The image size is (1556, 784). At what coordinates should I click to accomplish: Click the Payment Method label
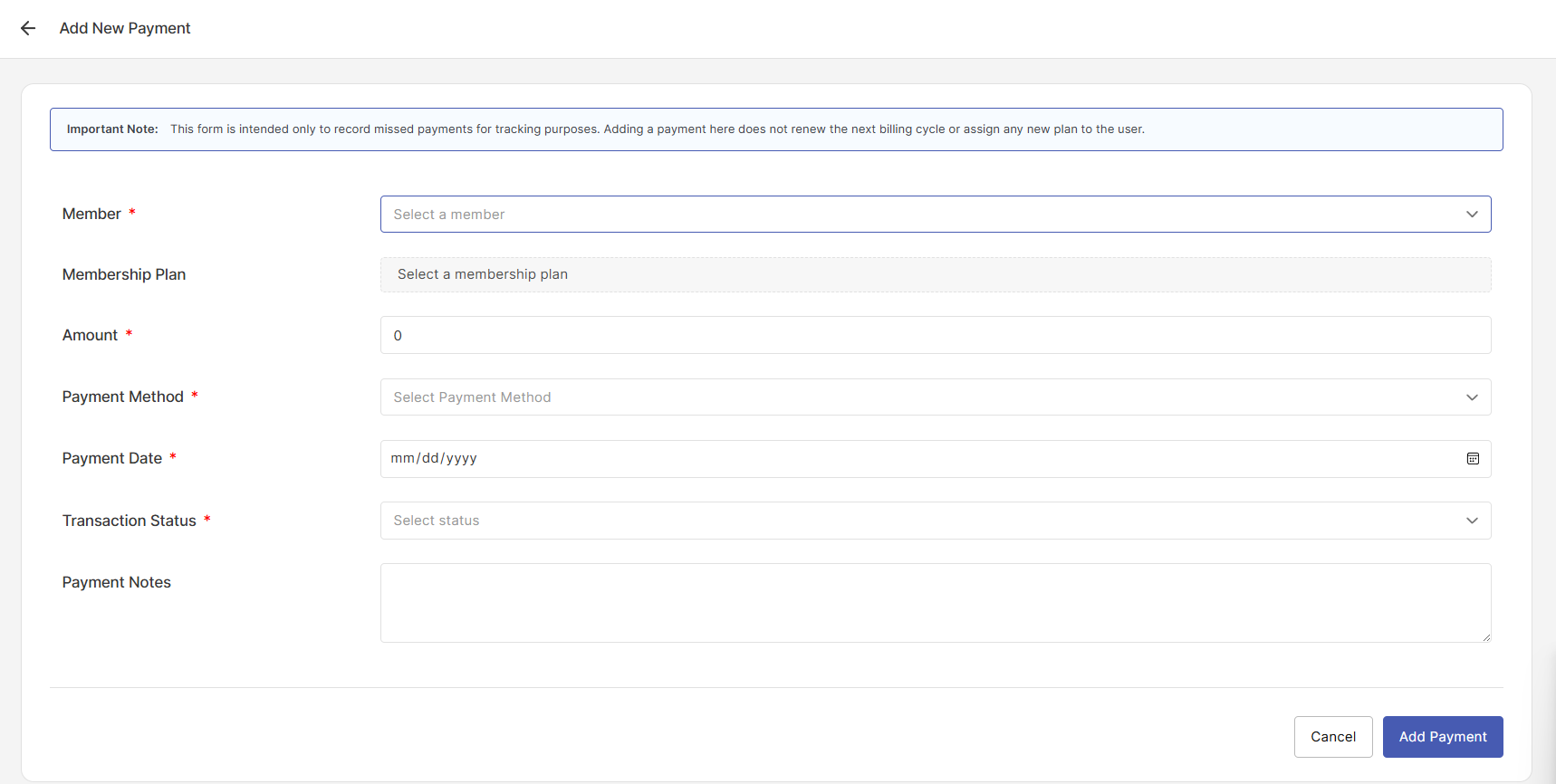pyautogui.click(x=123, y=397)
